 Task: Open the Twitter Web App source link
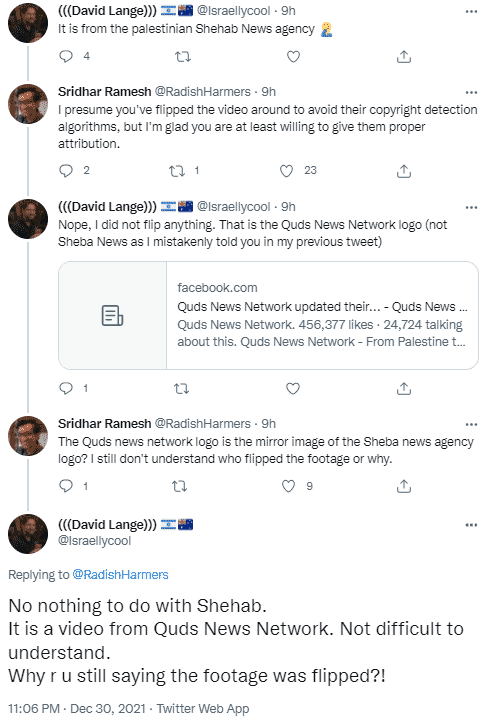[x=203, y=708]
